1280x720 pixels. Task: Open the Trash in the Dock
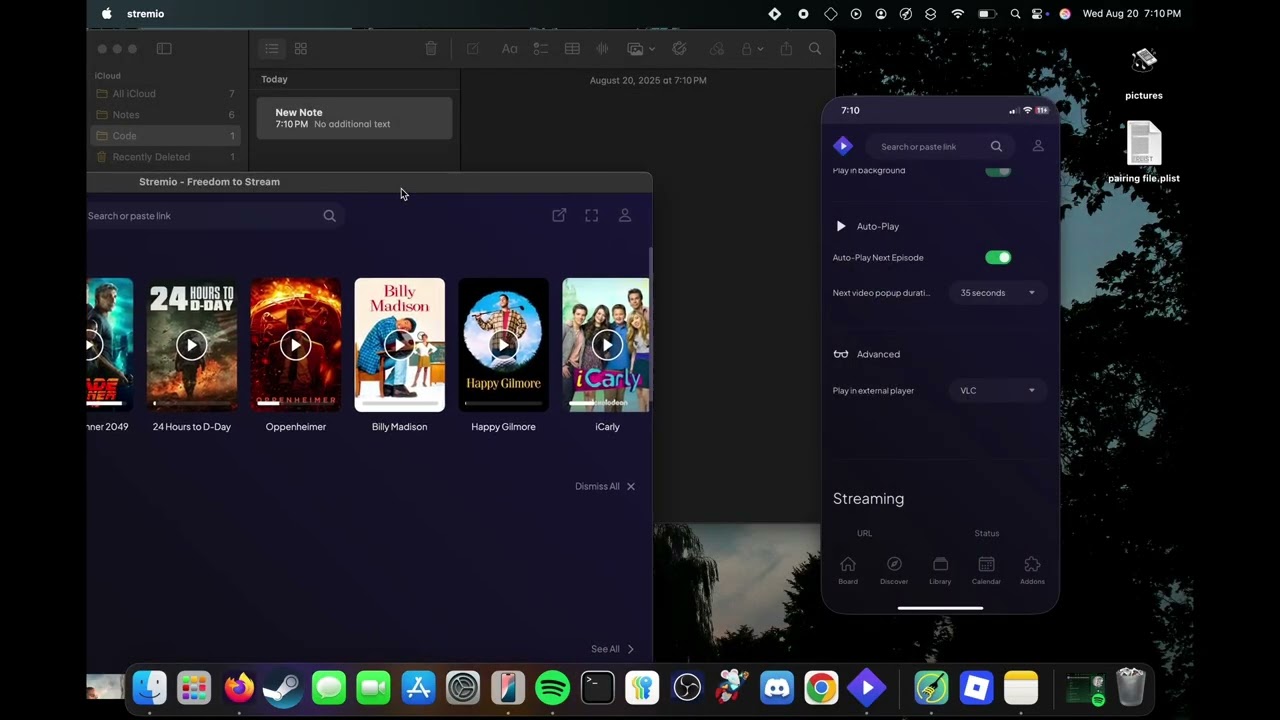click(1130, 687)
